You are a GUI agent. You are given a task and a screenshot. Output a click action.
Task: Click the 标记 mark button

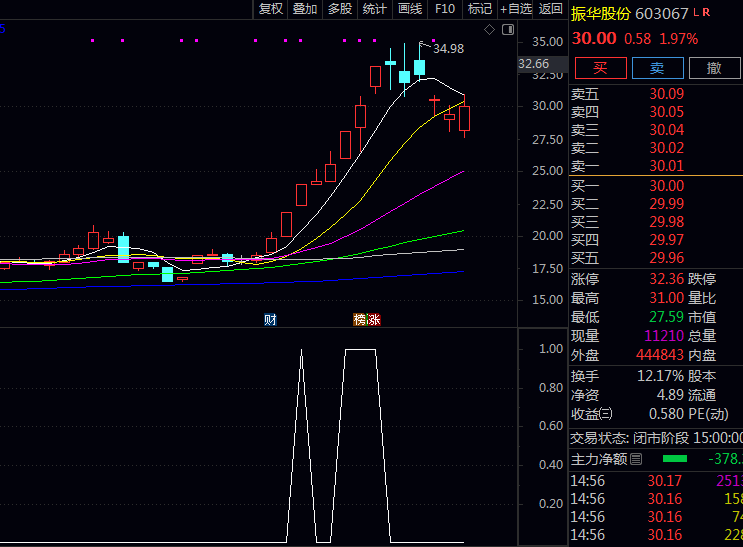tap(480, 9)
